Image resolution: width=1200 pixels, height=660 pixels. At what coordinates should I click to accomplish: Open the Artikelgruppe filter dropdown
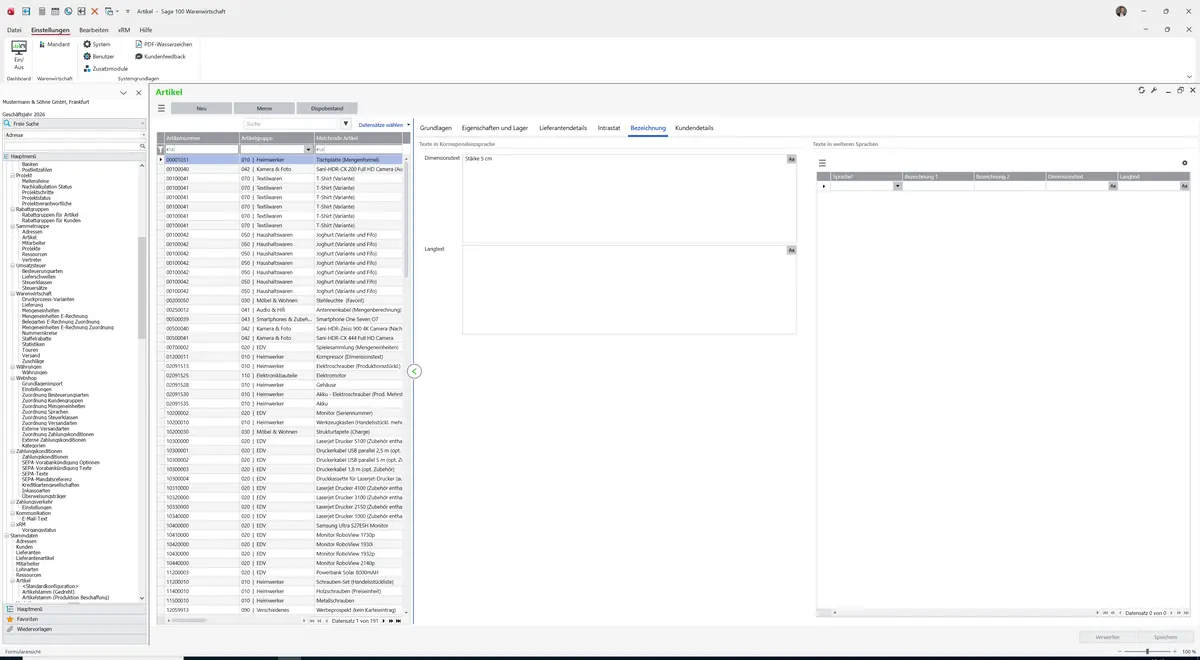[308, 149]
